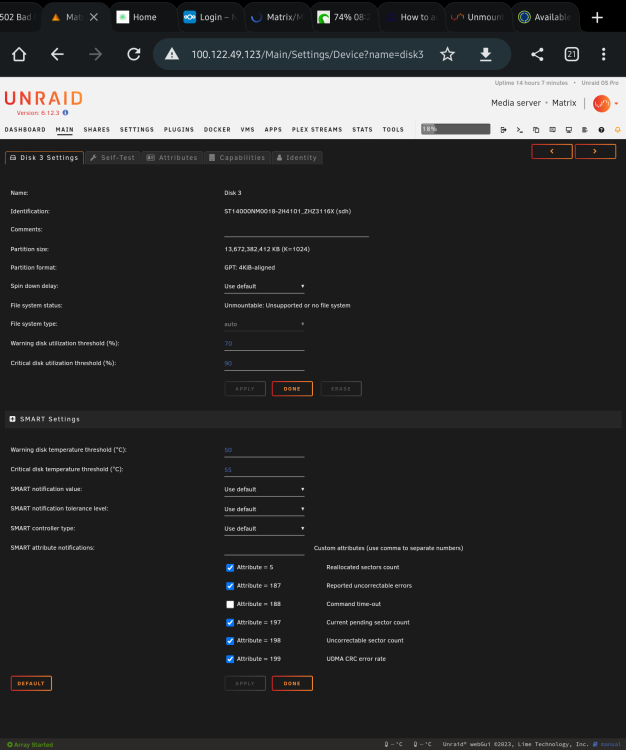Viewport: 626px width, 750px height.
Task: Switch to the Unmount browser tab
Action: click(x=478, y=17)
